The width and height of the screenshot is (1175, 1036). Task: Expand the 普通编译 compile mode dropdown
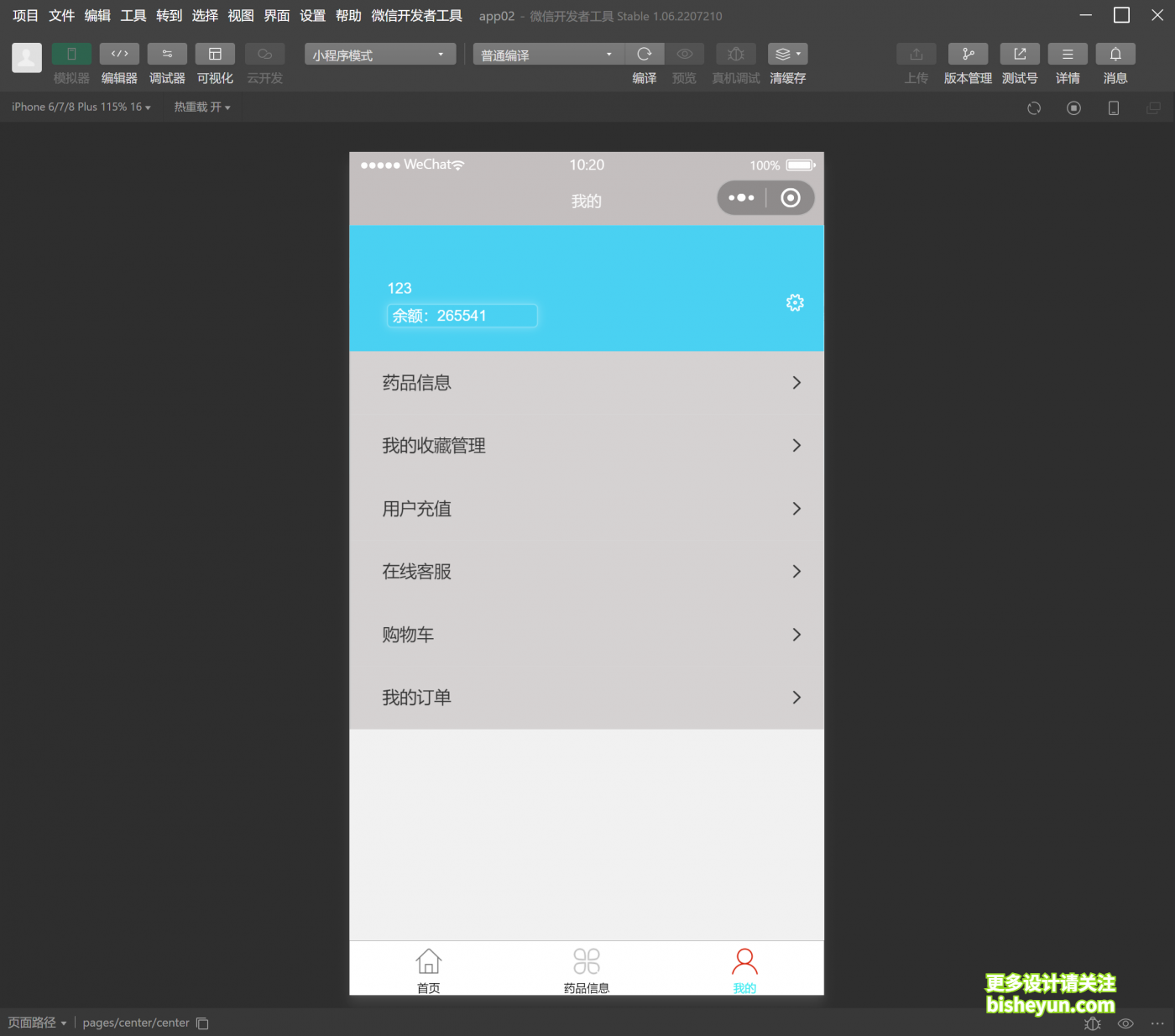tap(548, 55)
